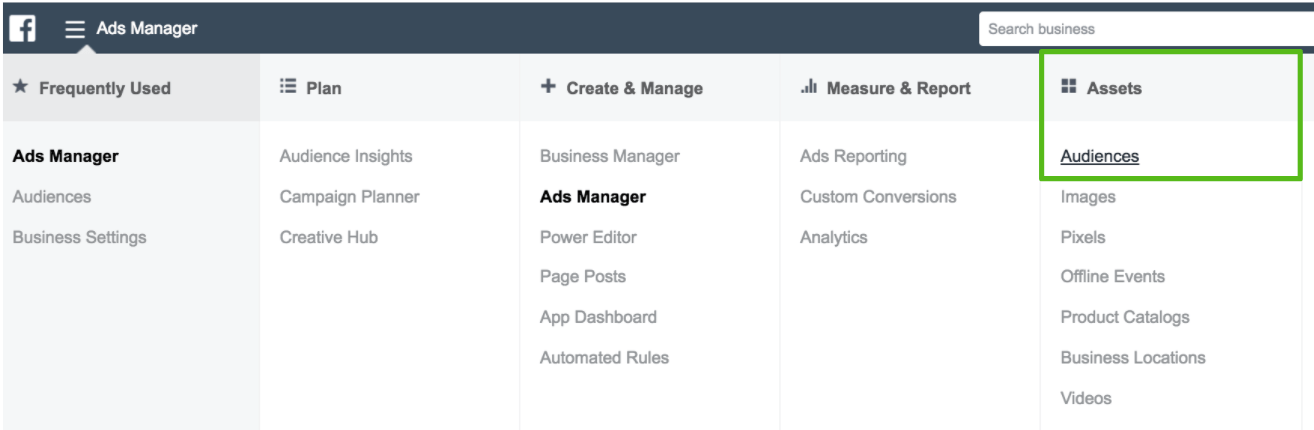
Task: Click the grid icon beside Assets
Action: pyautogui.click(x=1068, y=87)
